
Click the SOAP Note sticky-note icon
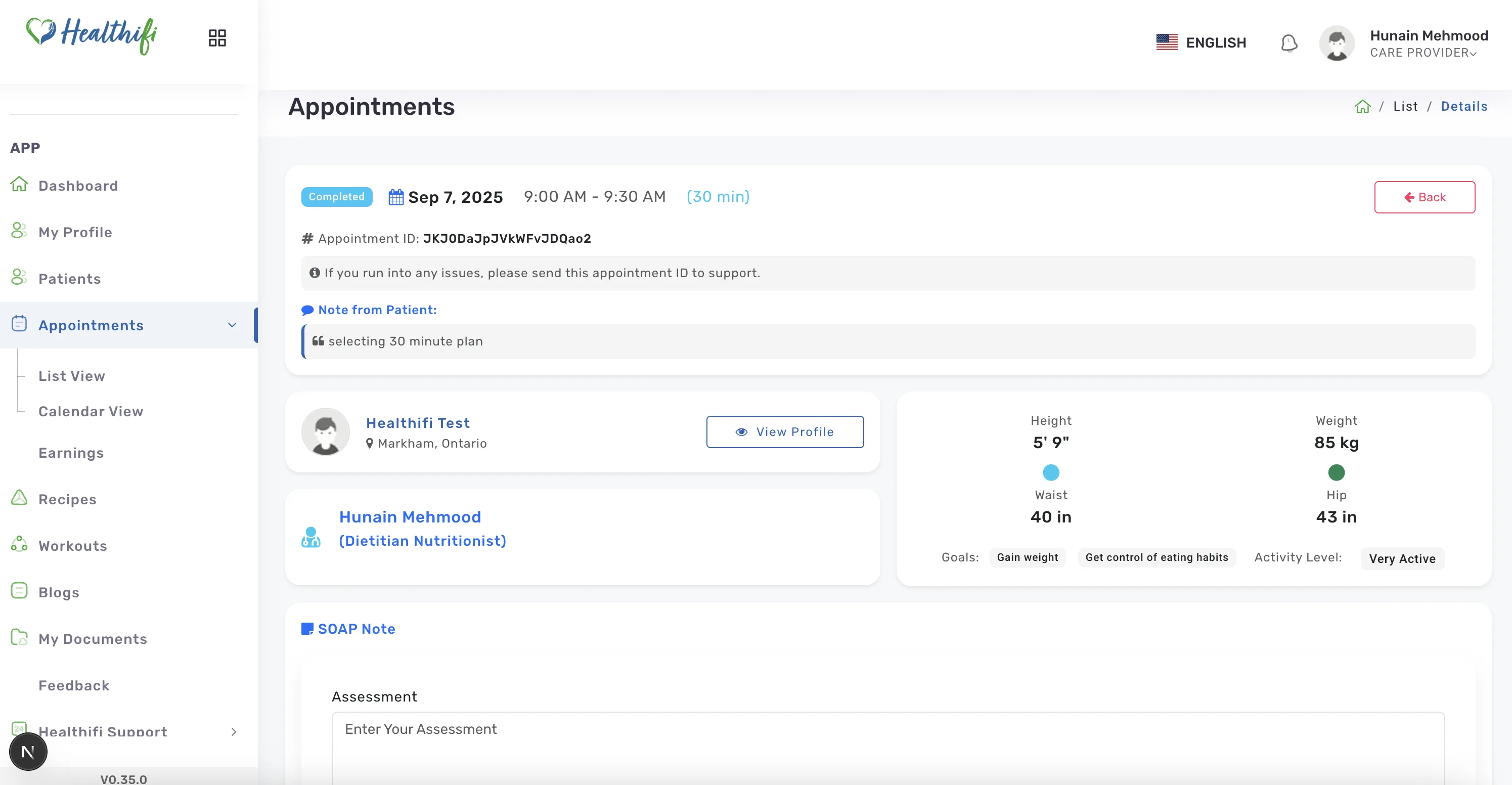[x=307, y=629]
